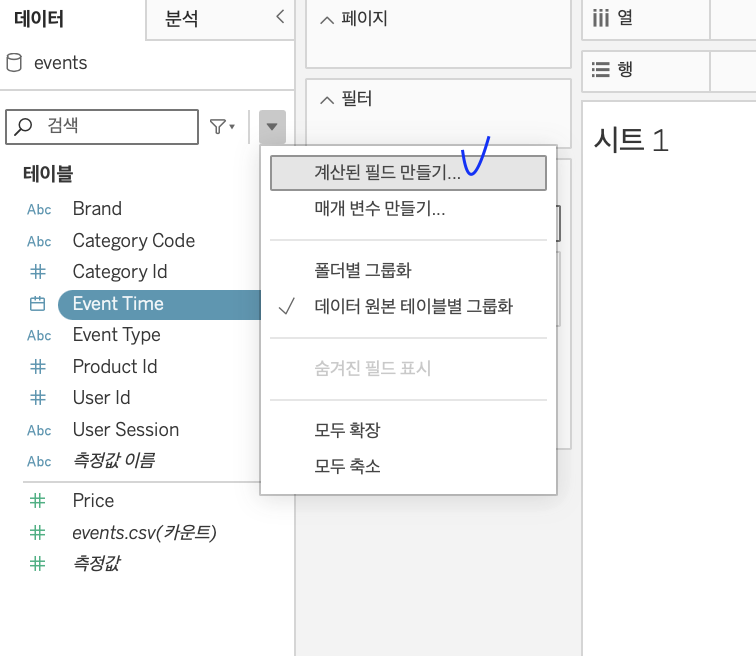Screen dimensions: 756x656
Task: Click the 테이블 section heading
Action: pos(48,174)
